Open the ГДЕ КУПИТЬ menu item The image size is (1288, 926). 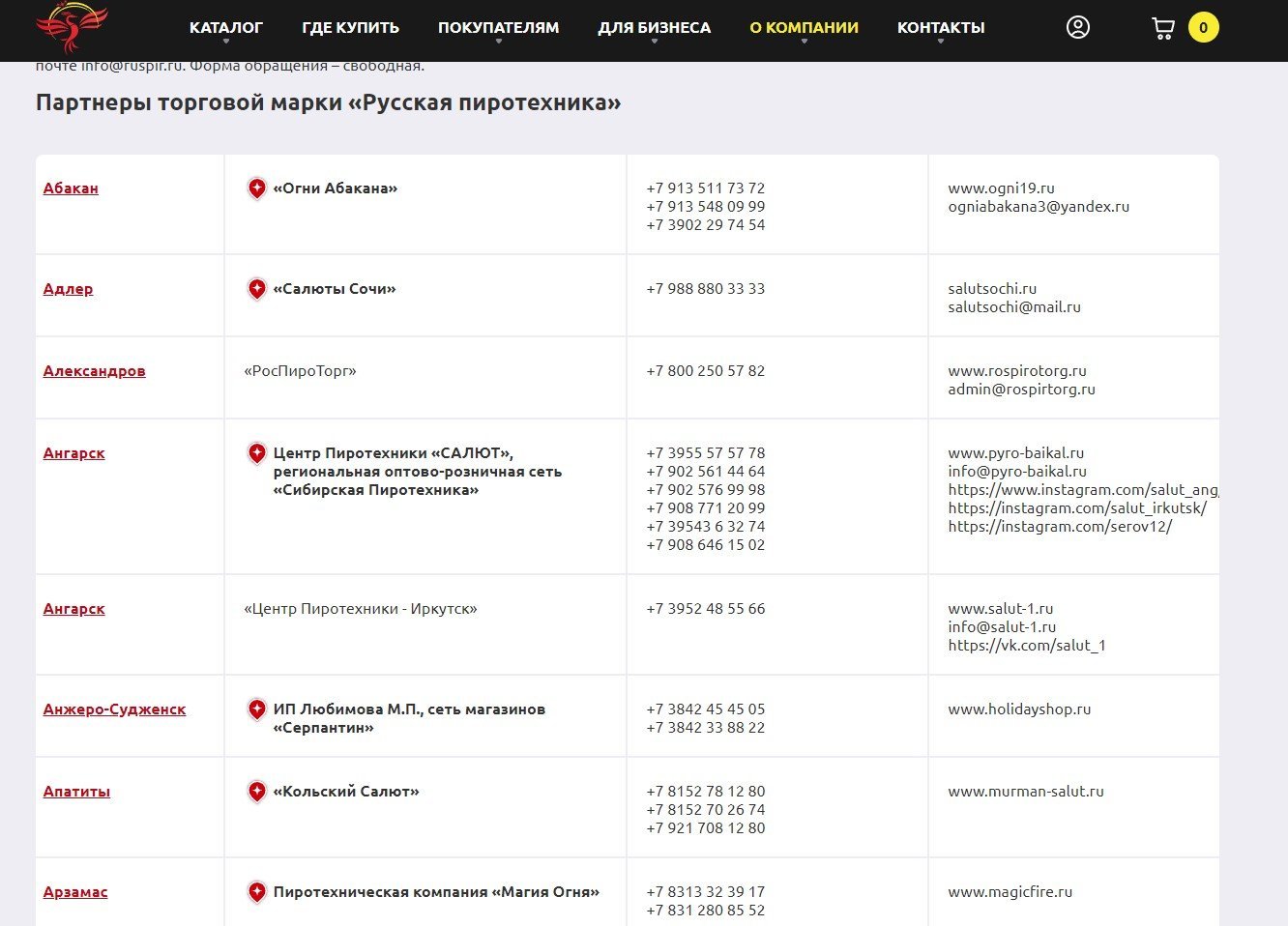coord(350,28)
